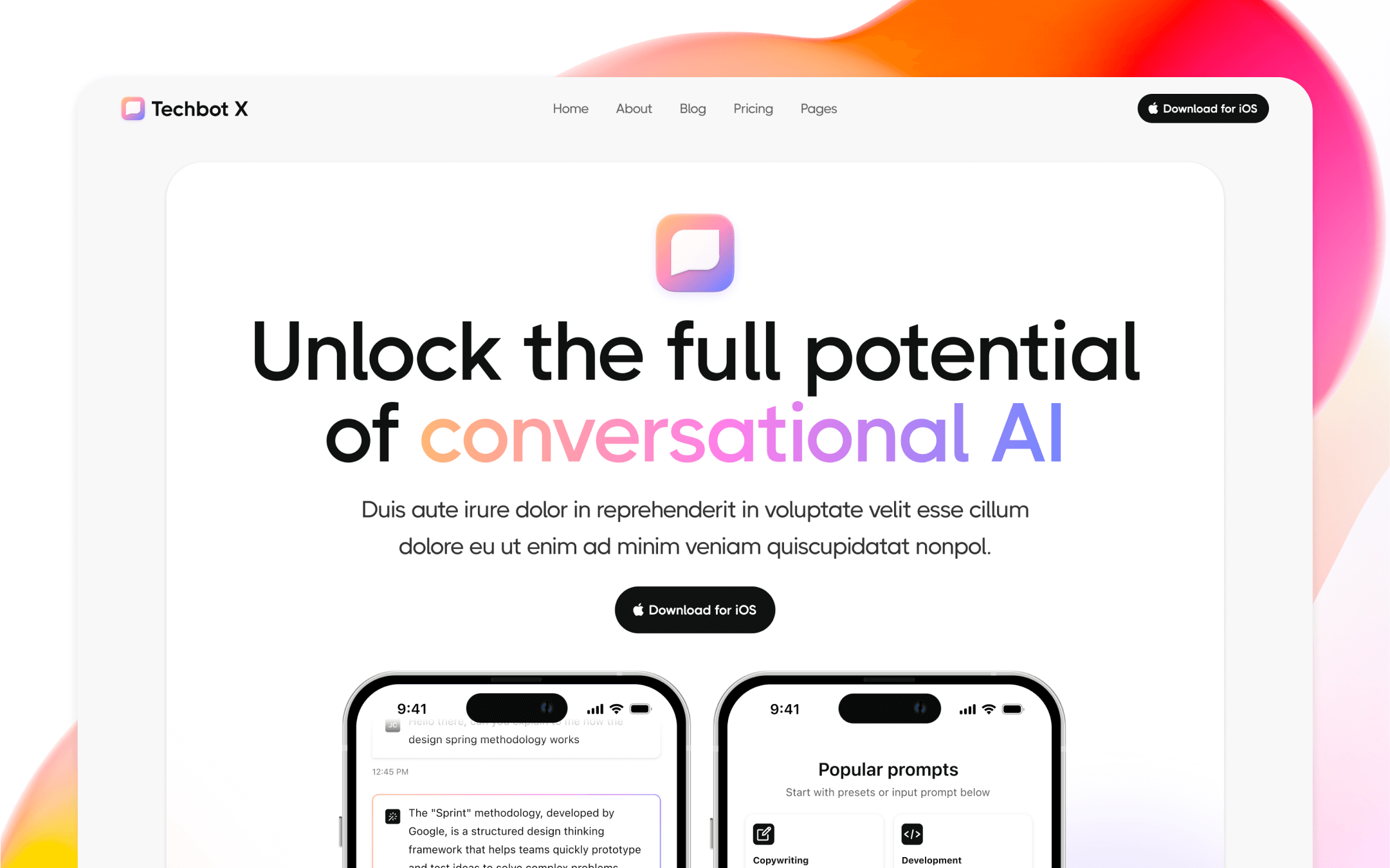This screenshot has height=868, width=1390.
Task: Open the About page from navigation
Action: [x=634, y=108]
